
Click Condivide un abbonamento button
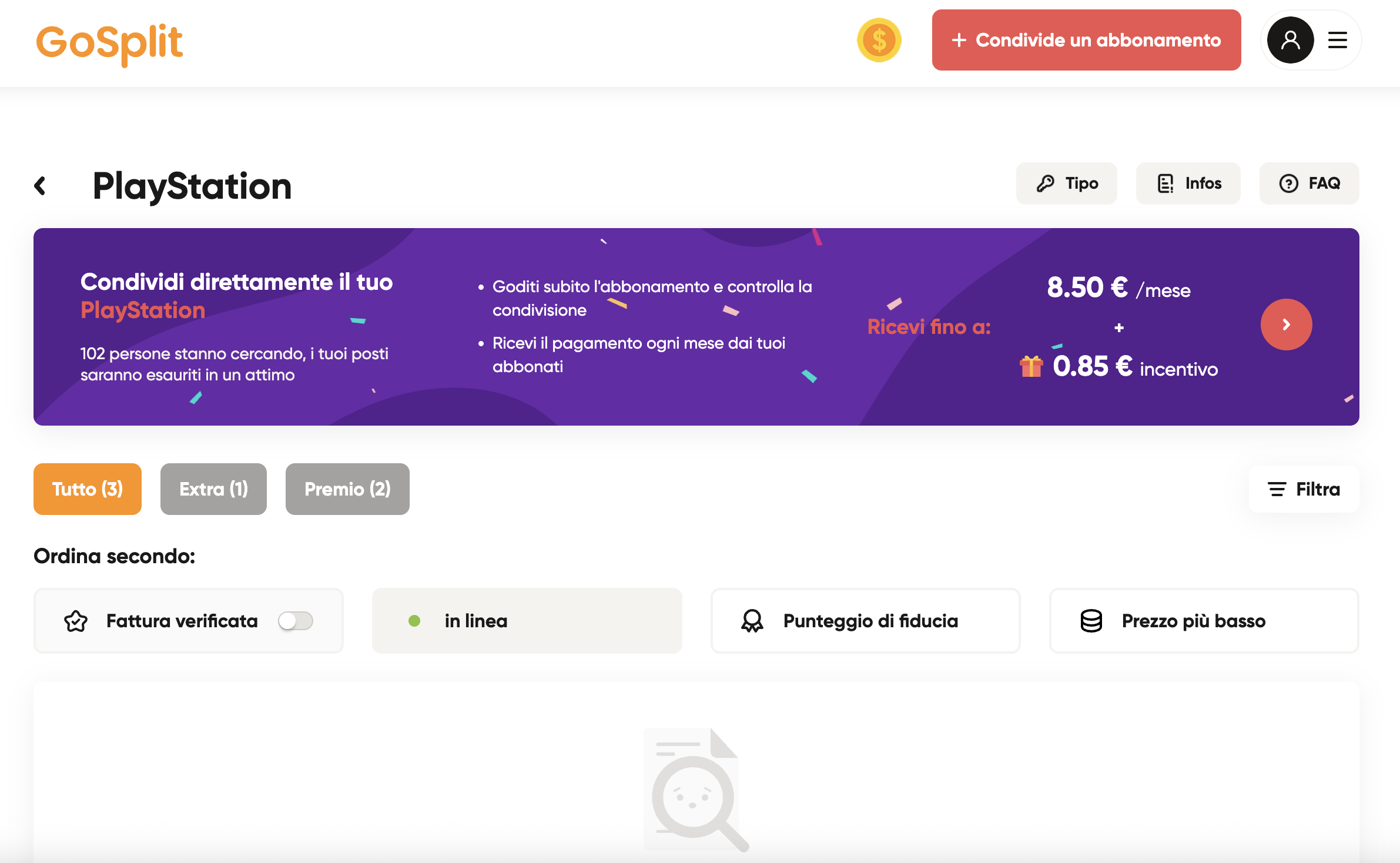(x=1086, y=40)
